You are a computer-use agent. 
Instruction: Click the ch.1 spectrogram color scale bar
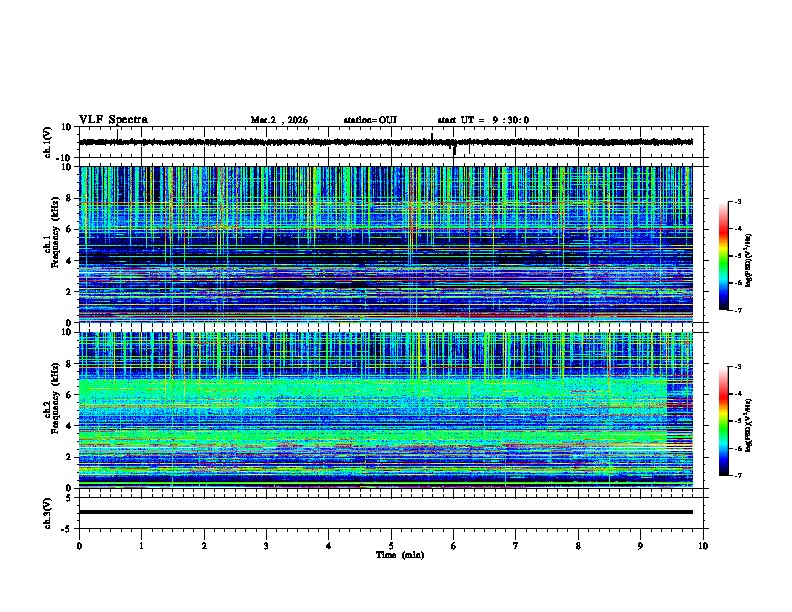pyautogui.click(x=723, y=256)
